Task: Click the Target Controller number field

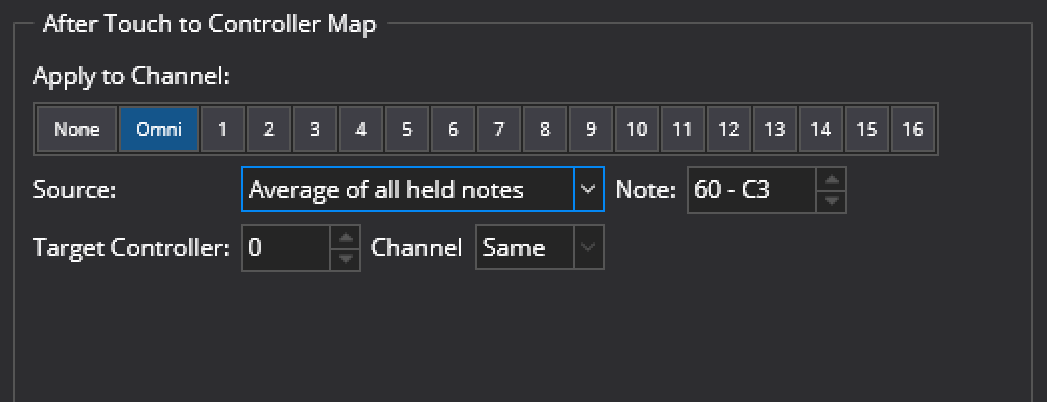Action: 285,247
